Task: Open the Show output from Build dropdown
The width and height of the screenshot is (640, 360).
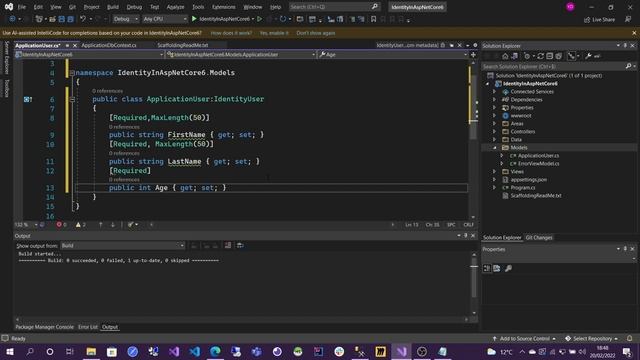Action: [122, 245]
